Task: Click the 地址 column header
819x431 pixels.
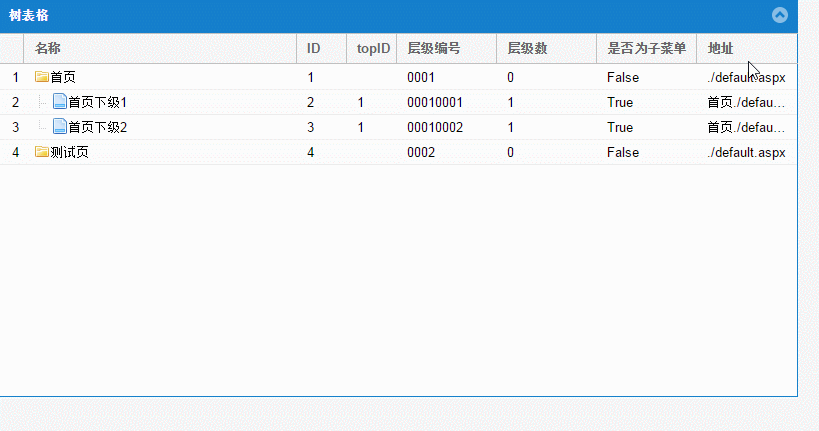Action: click(x=747, y=49)
